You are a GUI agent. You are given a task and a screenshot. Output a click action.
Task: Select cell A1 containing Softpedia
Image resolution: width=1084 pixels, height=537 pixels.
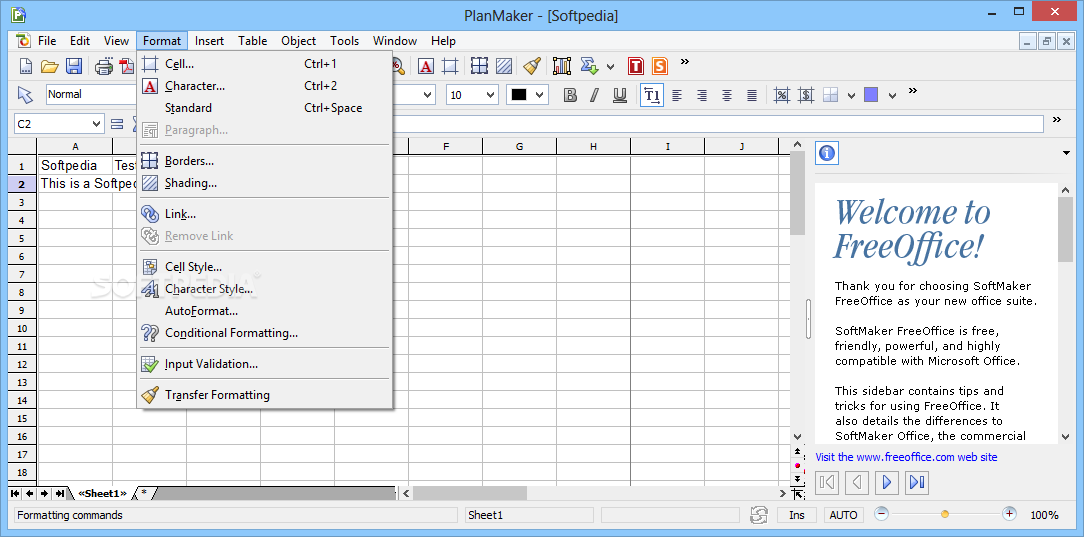[75, 166]
